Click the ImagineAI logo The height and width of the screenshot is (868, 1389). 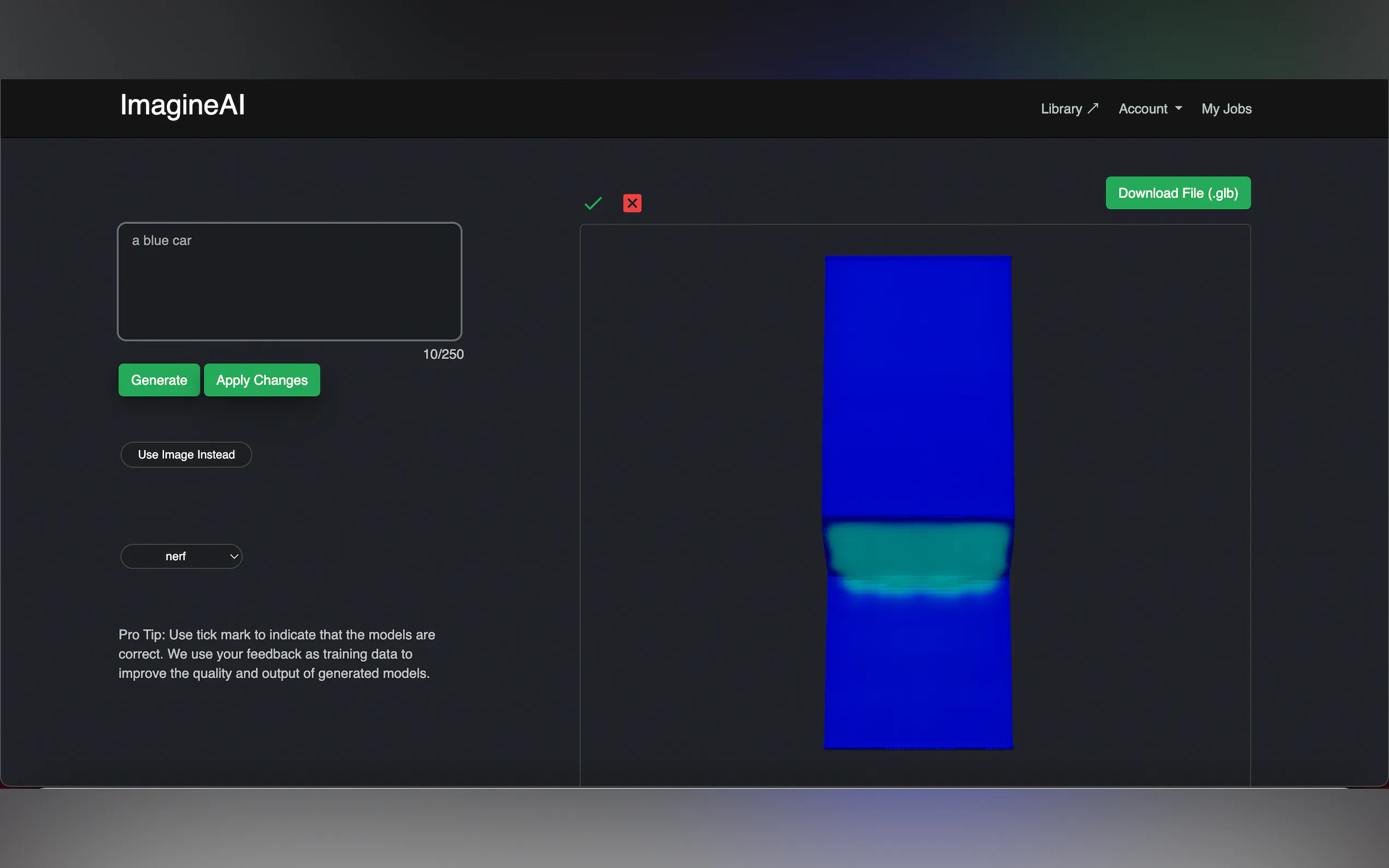point(182,105)
